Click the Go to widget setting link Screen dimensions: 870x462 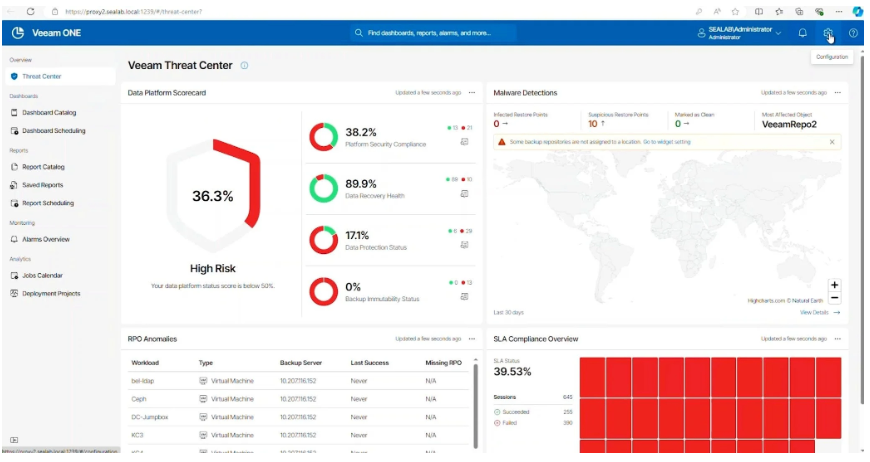pos(666,142)
